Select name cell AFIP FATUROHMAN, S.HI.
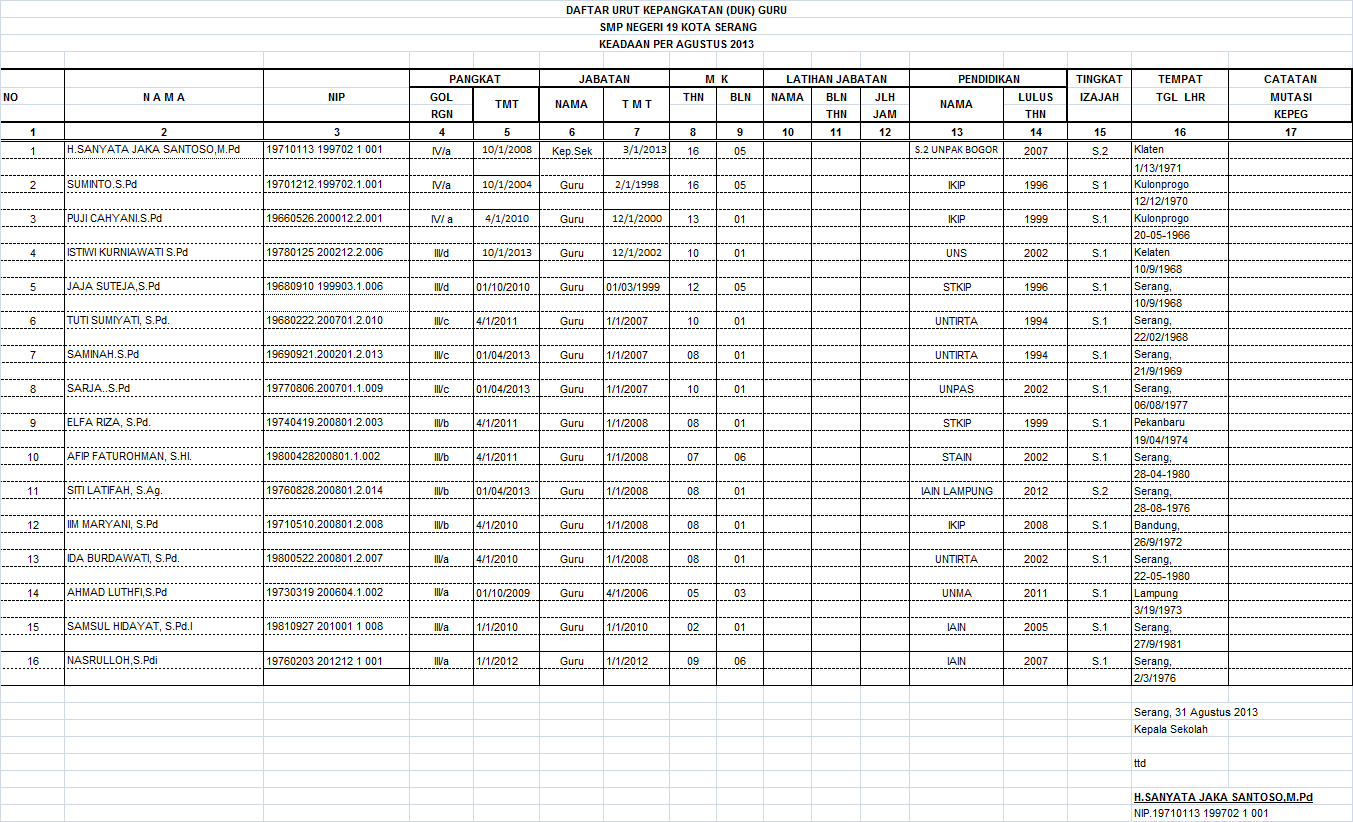 pos(164,456)
